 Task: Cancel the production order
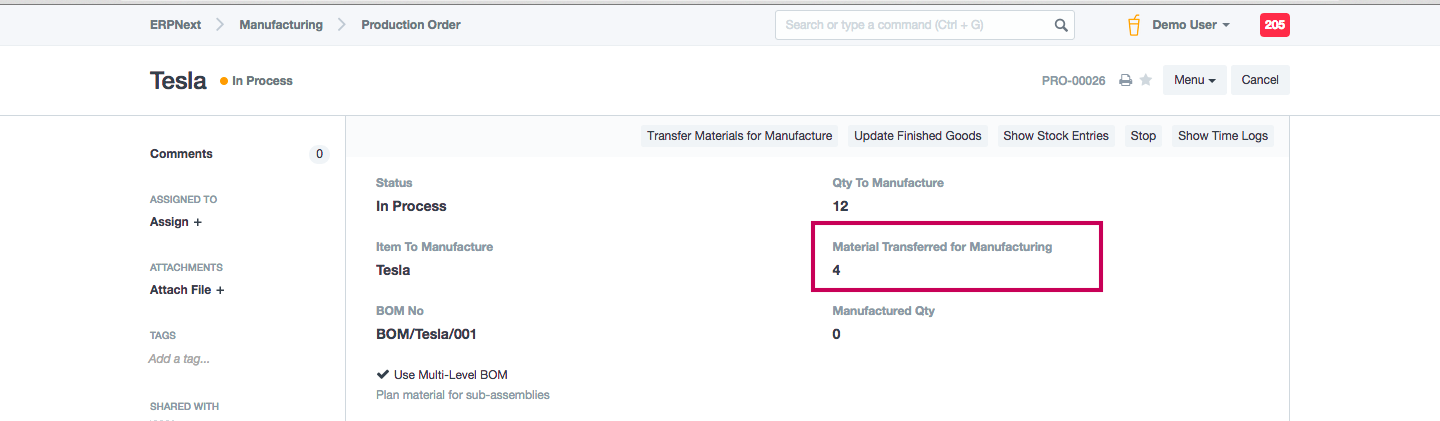(x=1260, y=80)
